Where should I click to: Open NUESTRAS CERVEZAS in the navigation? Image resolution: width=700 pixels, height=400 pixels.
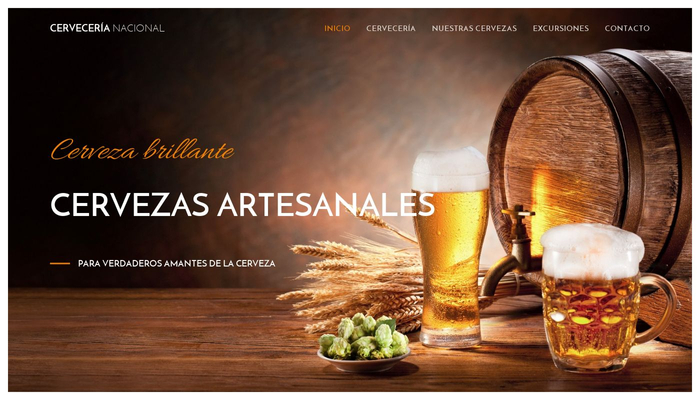[474, 28]
